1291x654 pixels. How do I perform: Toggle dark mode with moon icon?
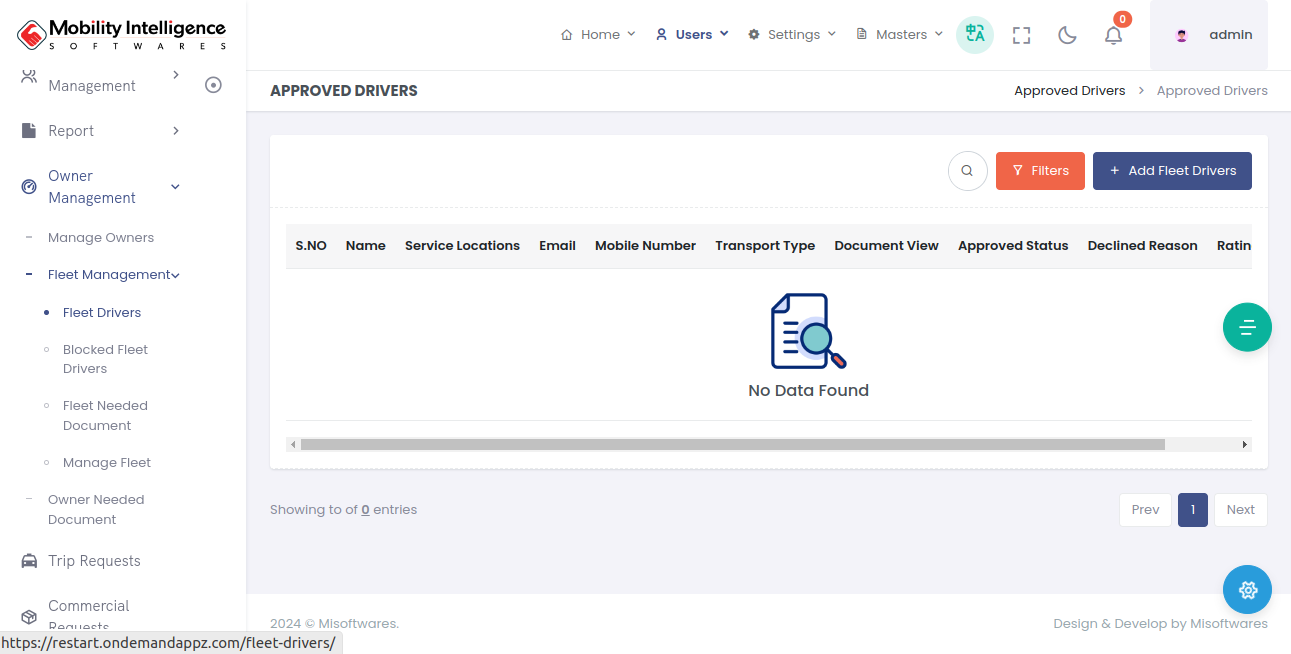(1067, 35)
